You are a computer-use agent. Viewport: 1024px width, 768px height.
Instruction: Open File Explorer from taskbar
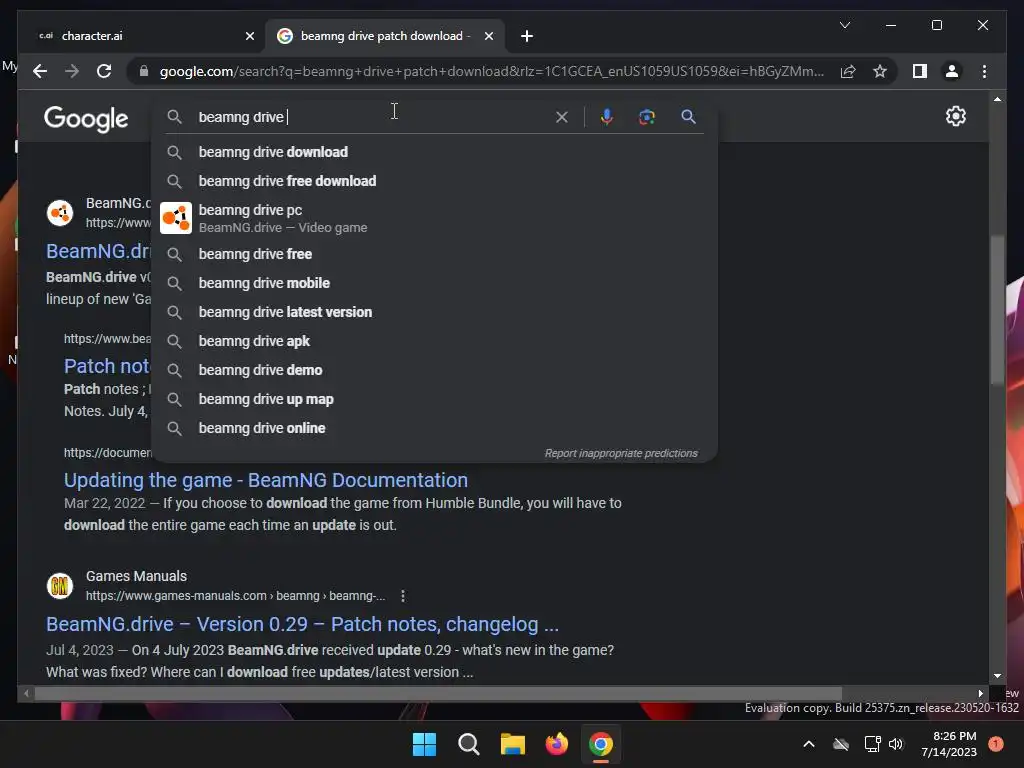point(513,744)
